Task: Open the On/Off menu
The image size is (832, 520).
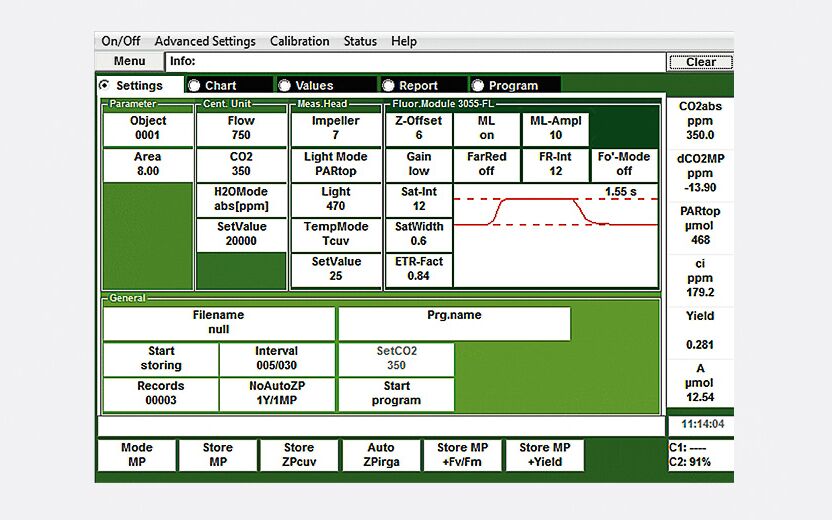Action: click(121, 41)
